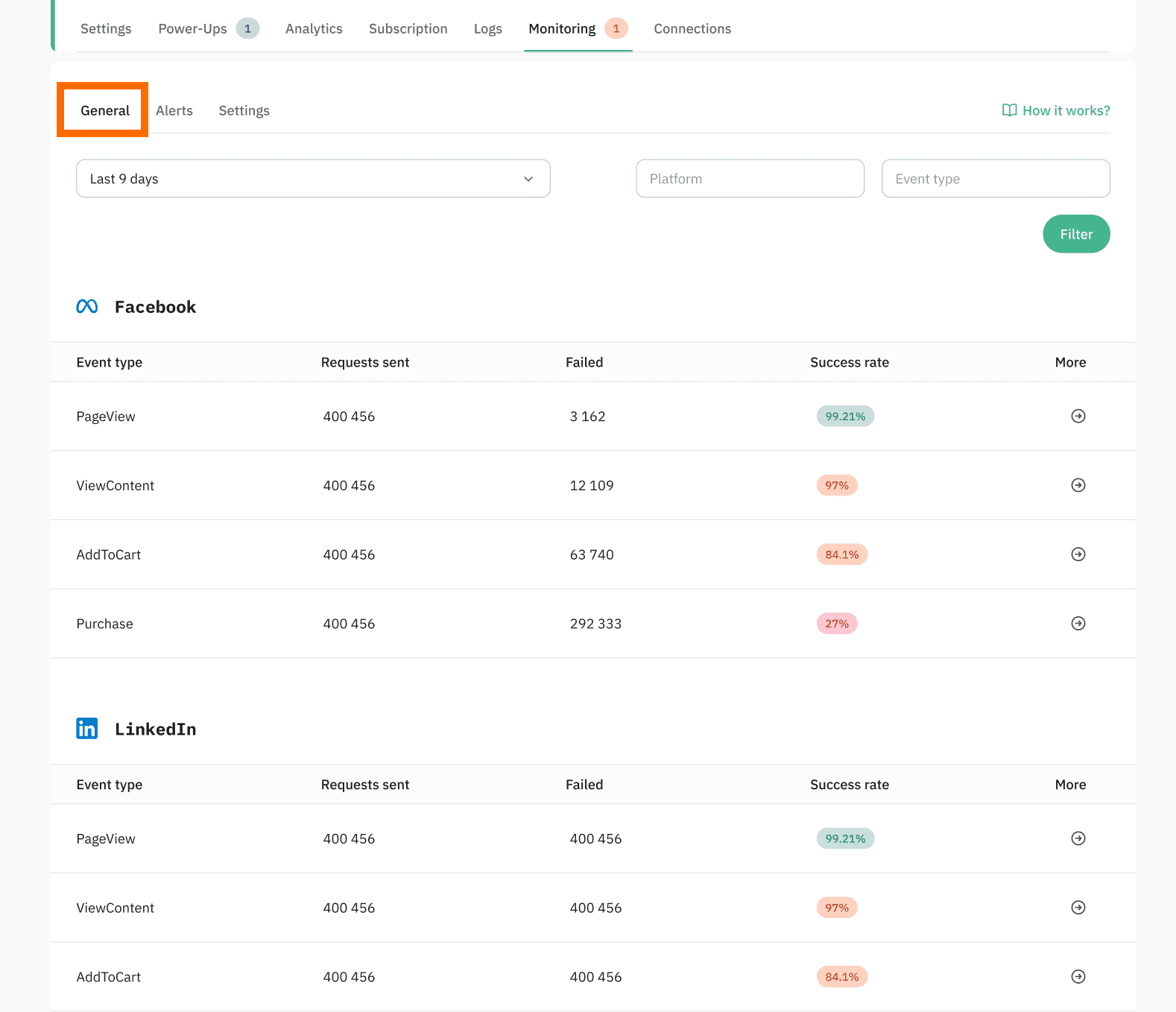The image size is (1176, 1012).
Task: Open details arrow for LinkedIn PageView
Action: click(1078, 838)
